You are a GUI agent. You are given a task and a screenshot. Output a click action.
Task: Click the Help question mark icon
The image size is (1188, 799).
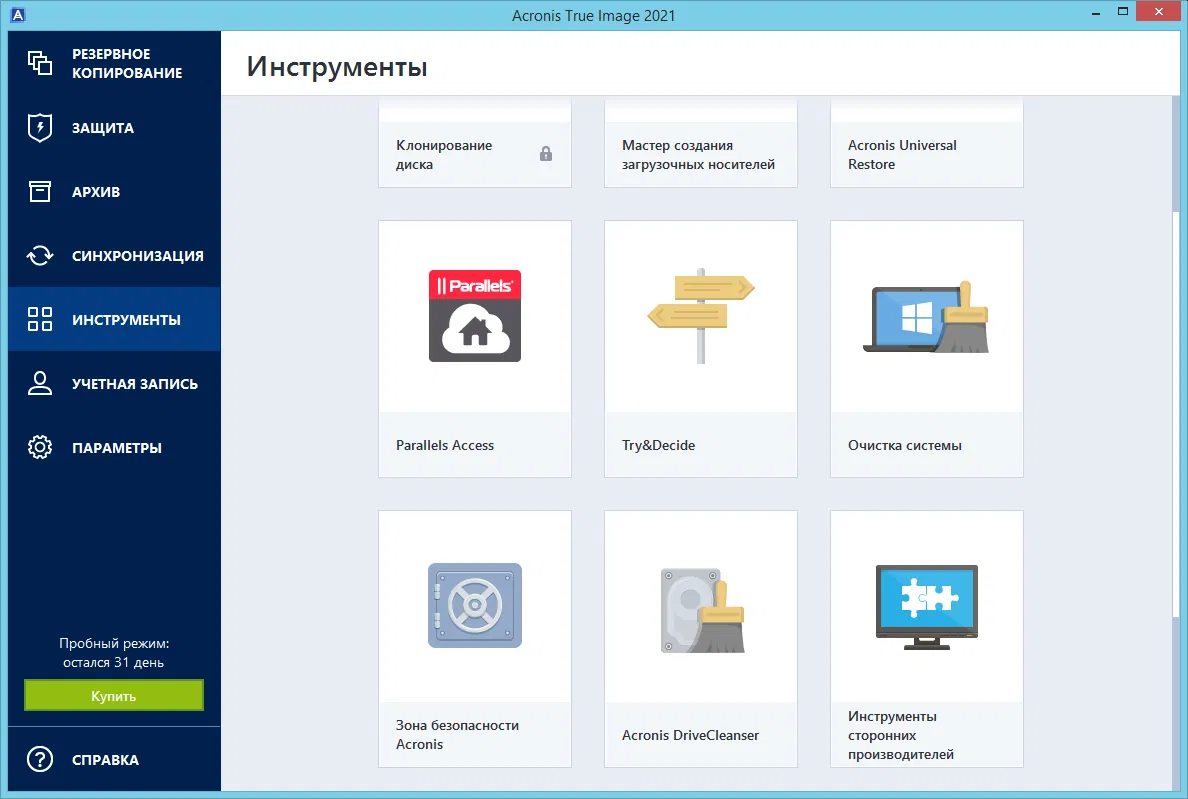(39, 759)
